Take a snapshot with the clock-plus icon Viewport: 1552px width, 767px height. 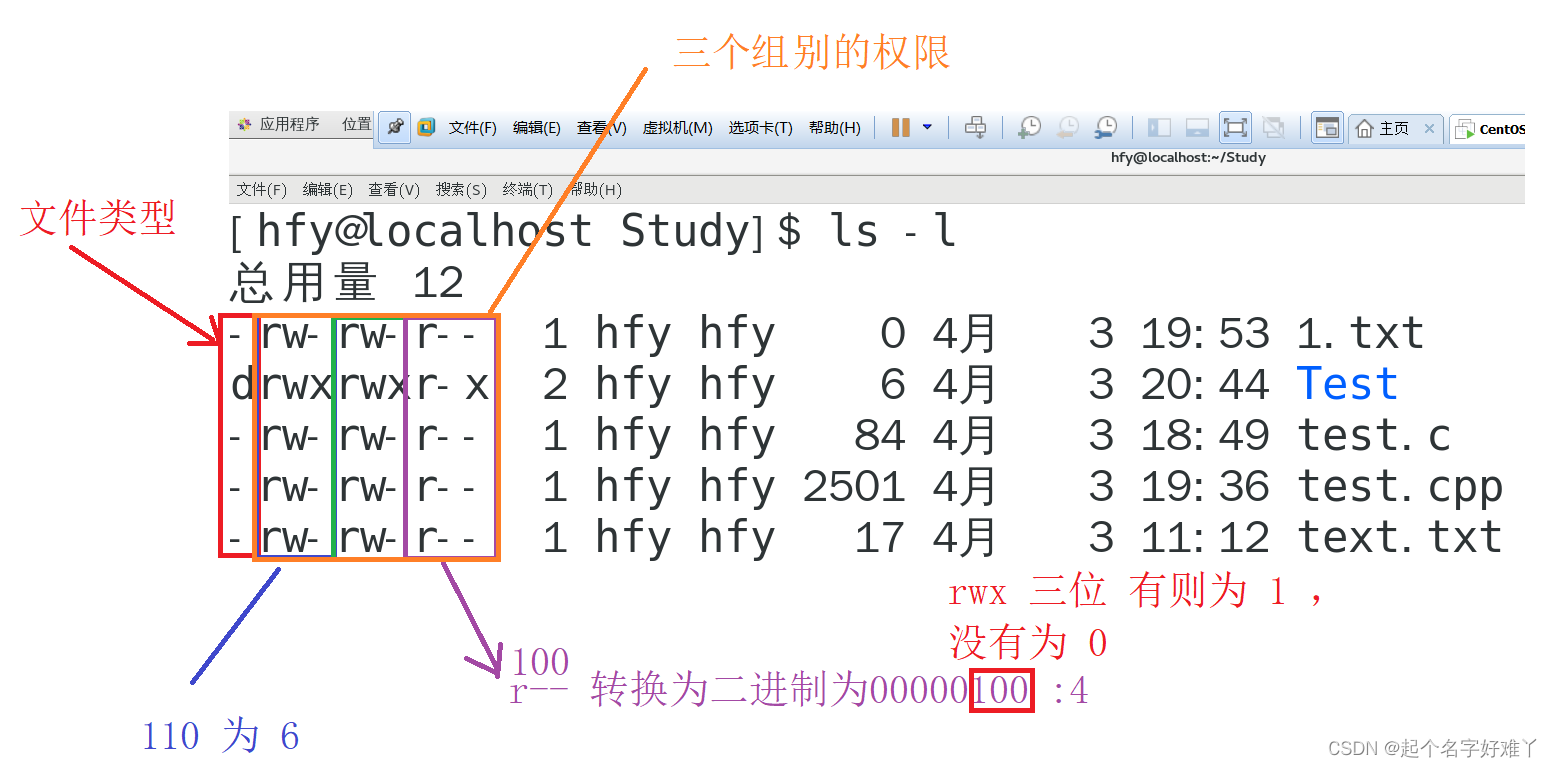point(1029,128)
